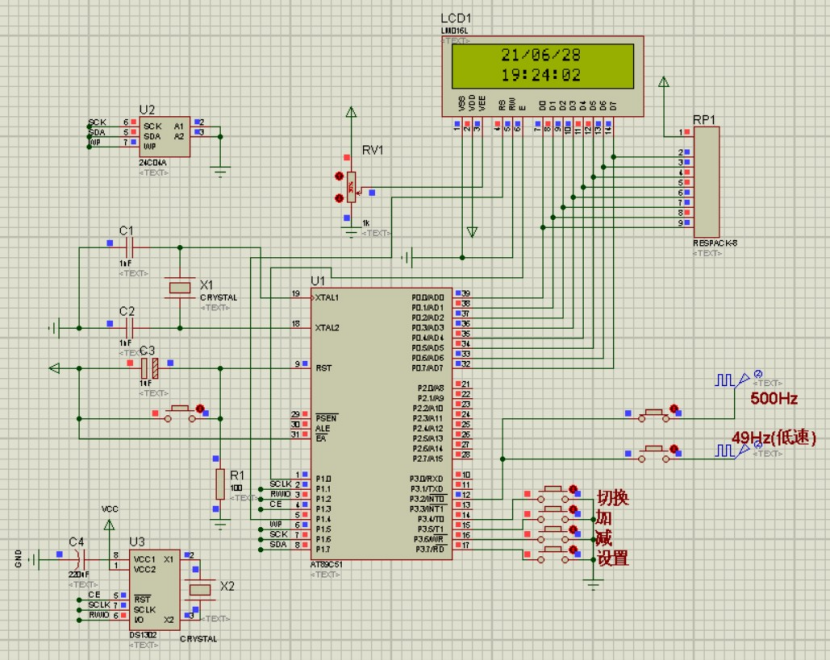Screen dimensions: 830x661
Task: Select the power arrow above RV1
Action: click(351, 112)
